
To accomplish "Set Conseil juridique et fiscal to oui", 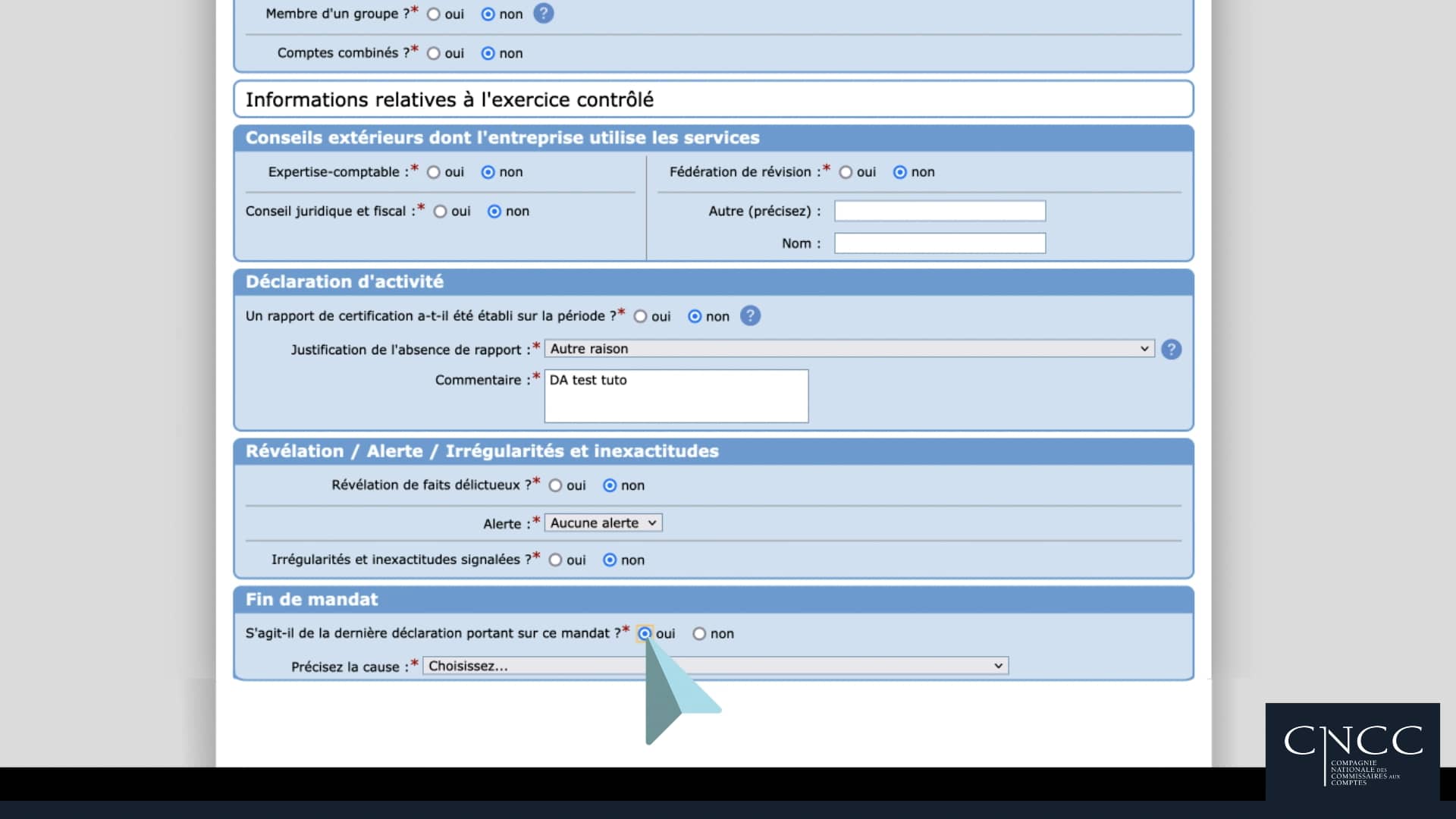I will (x=440, y=212).
